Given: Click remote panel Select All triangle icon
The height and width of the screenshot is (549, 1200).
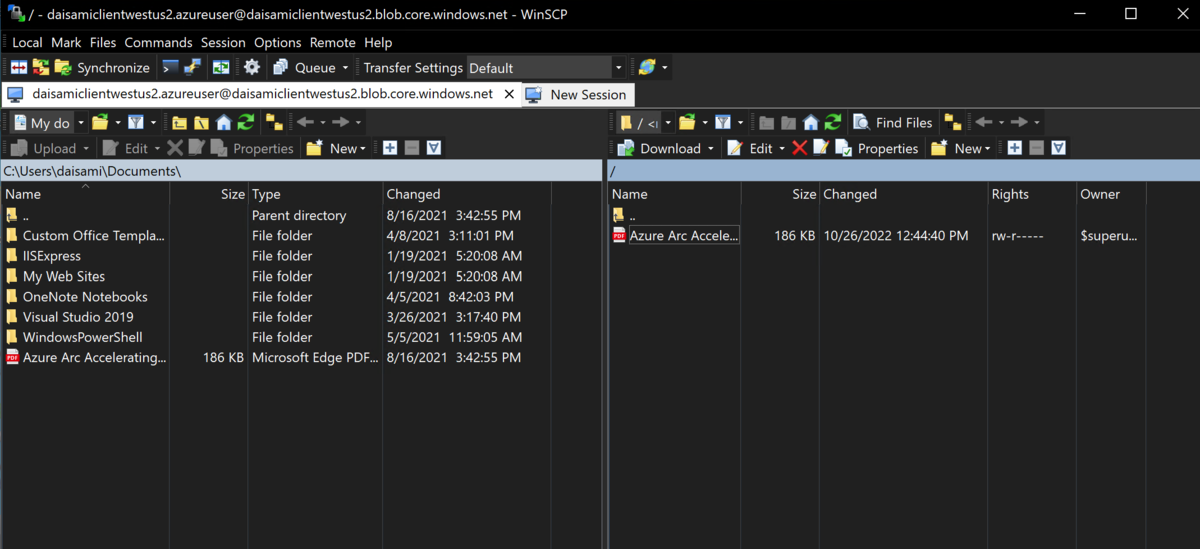Looking at the screenshot, I should pyautogui.click(x=1058, y=148).
